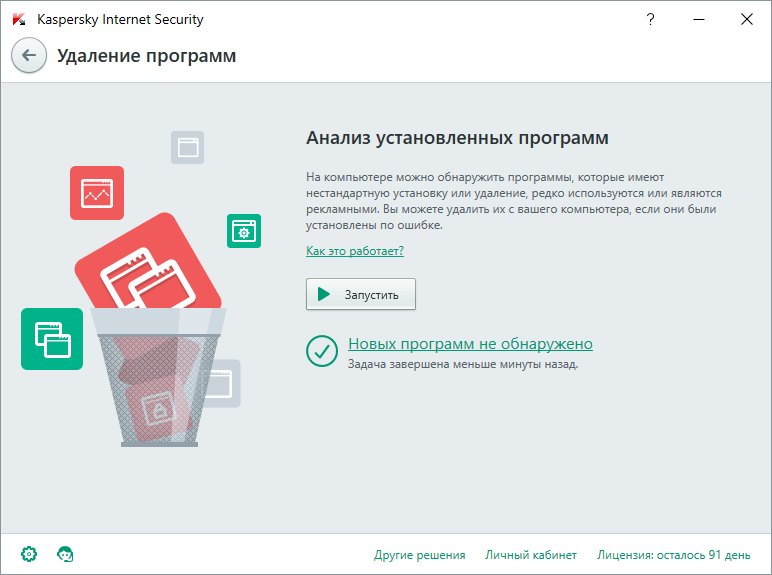Click the Kaspersky logo in title bar
The height and width of the screenshot is (575, 772).
19,20
